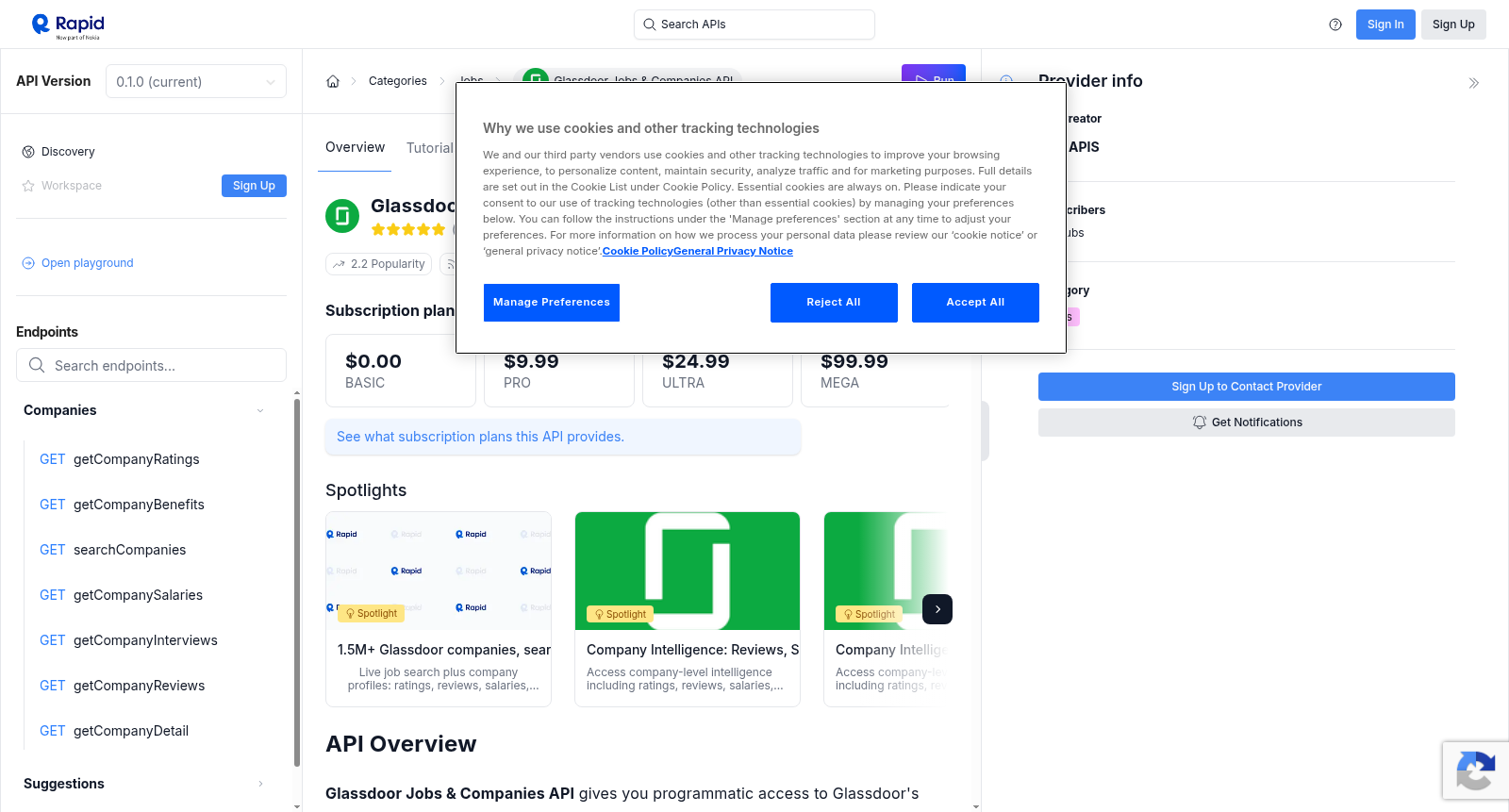Click the Open playground arrow icon
The height and width of the screenshot is (812, 1509).
point(28,263)
